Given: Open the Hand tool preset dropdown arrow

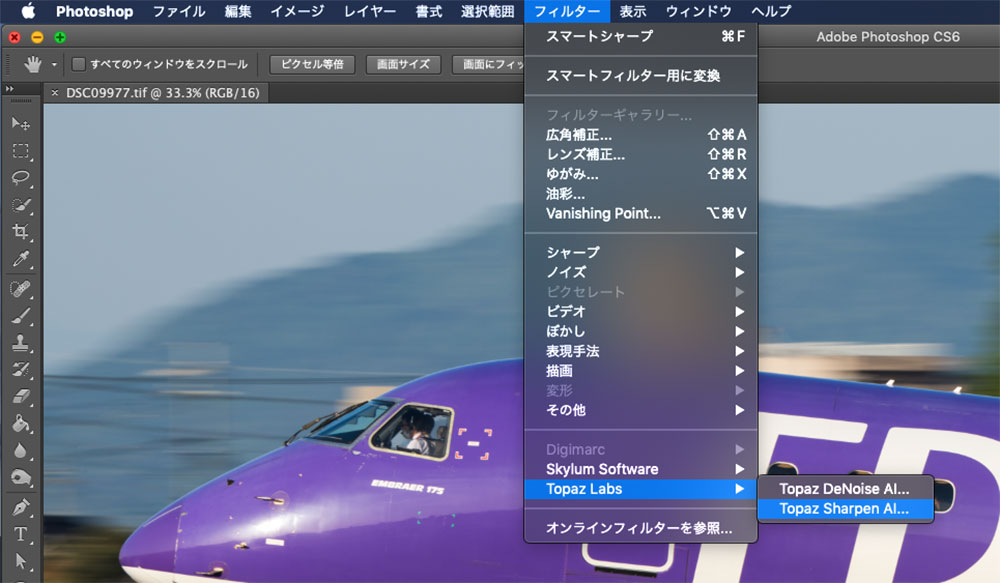Looking at the screenshot, I should [53, 64].
